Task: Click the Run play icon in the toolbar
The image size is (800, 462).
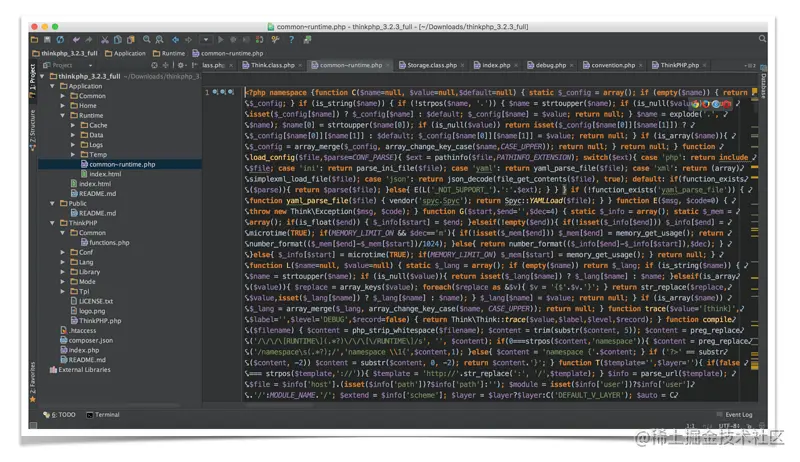Action: coord(221,40)
